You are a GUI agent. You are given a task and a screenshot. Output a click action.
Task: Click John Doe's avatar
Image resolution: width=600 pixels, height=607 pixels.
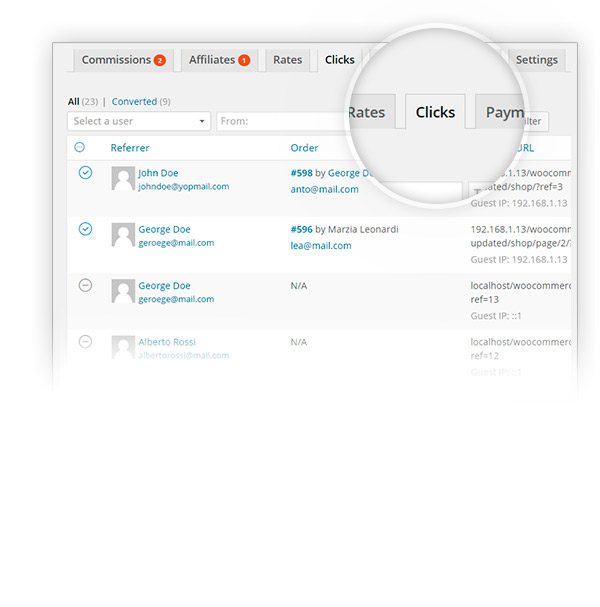point(123,178)
